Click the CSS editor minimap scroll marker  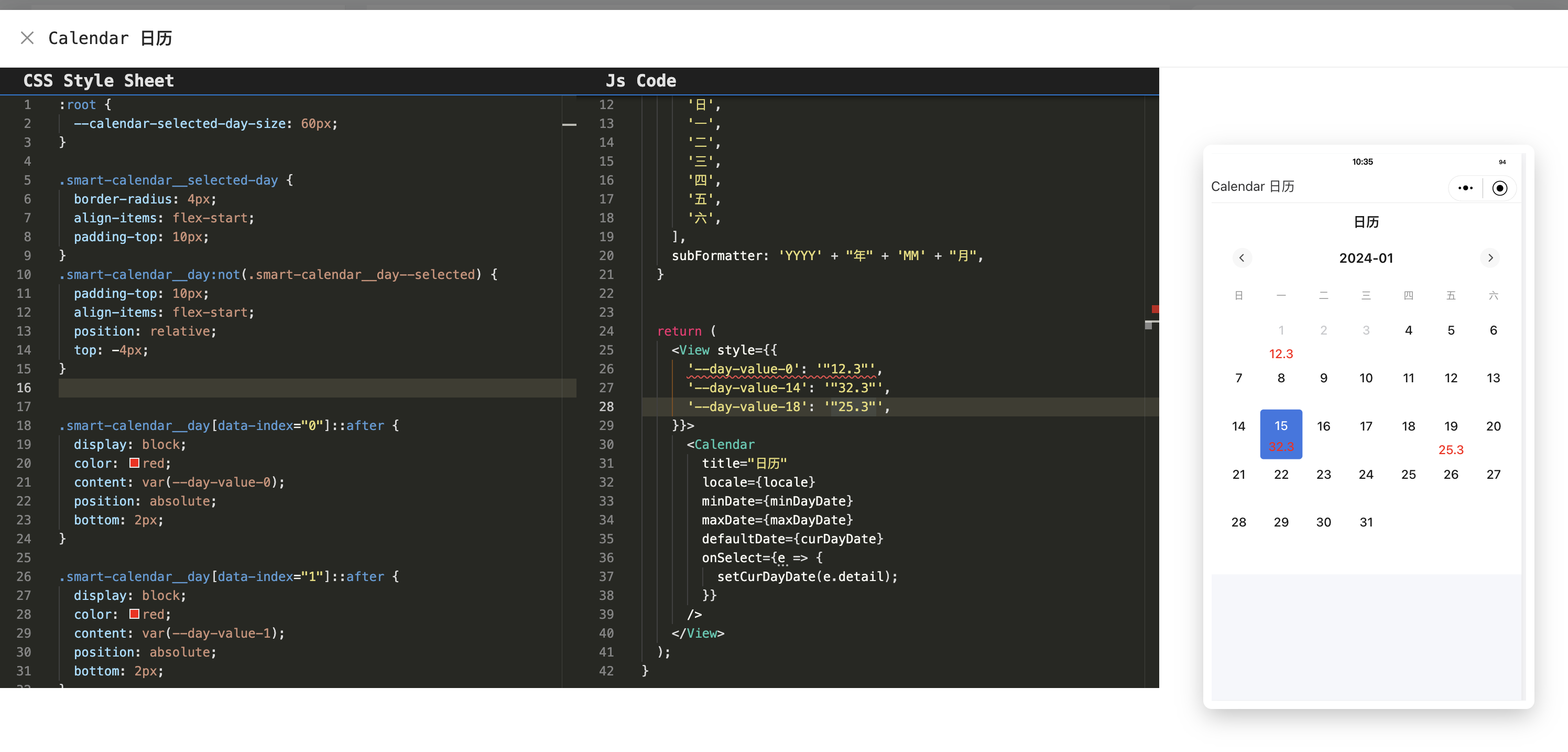click(569, 125)
